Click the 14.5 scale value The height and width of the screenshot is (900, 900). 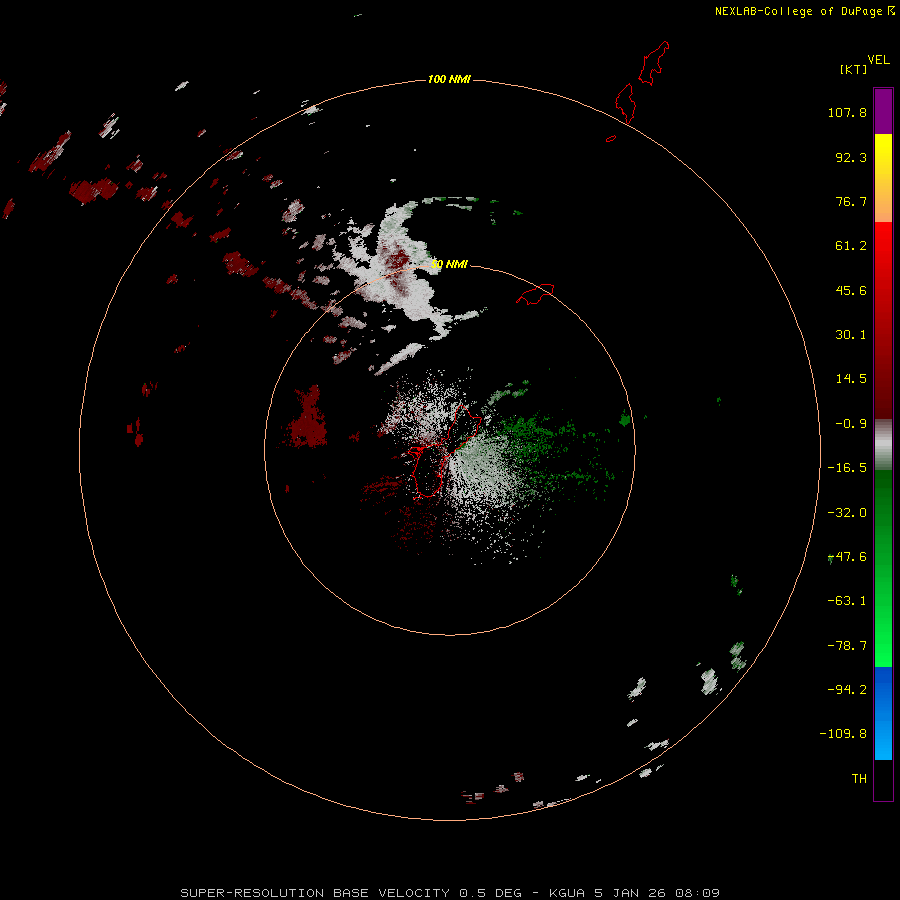(851, 379)
